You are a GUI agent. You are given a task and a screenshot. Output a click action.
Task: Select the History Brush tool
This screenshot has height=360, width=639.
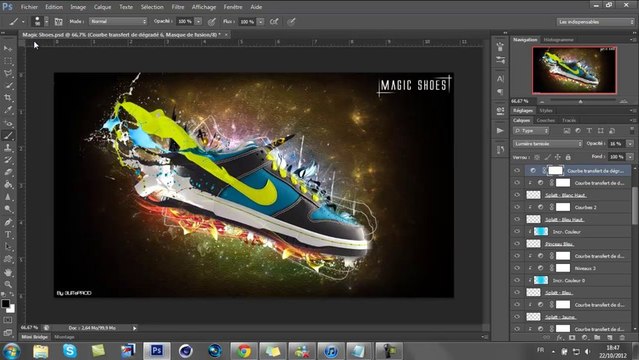tap(8, 160)
